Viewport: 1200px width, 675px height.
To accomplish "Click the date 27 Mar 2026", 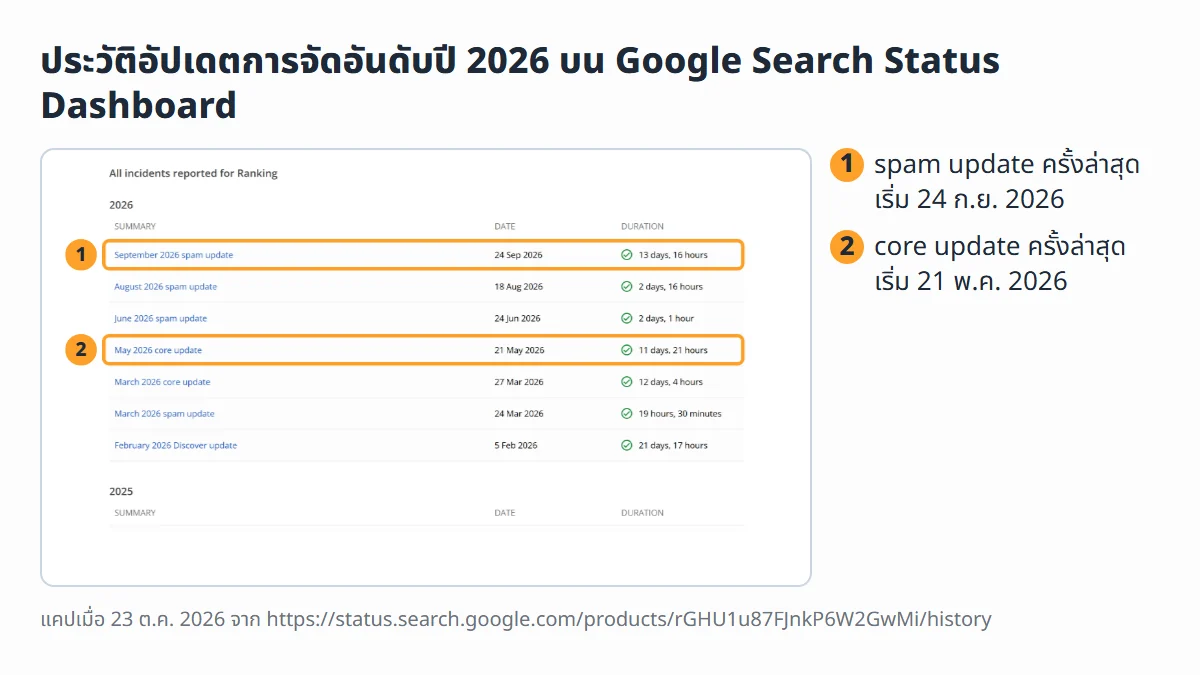I will [x=519, y=382].
